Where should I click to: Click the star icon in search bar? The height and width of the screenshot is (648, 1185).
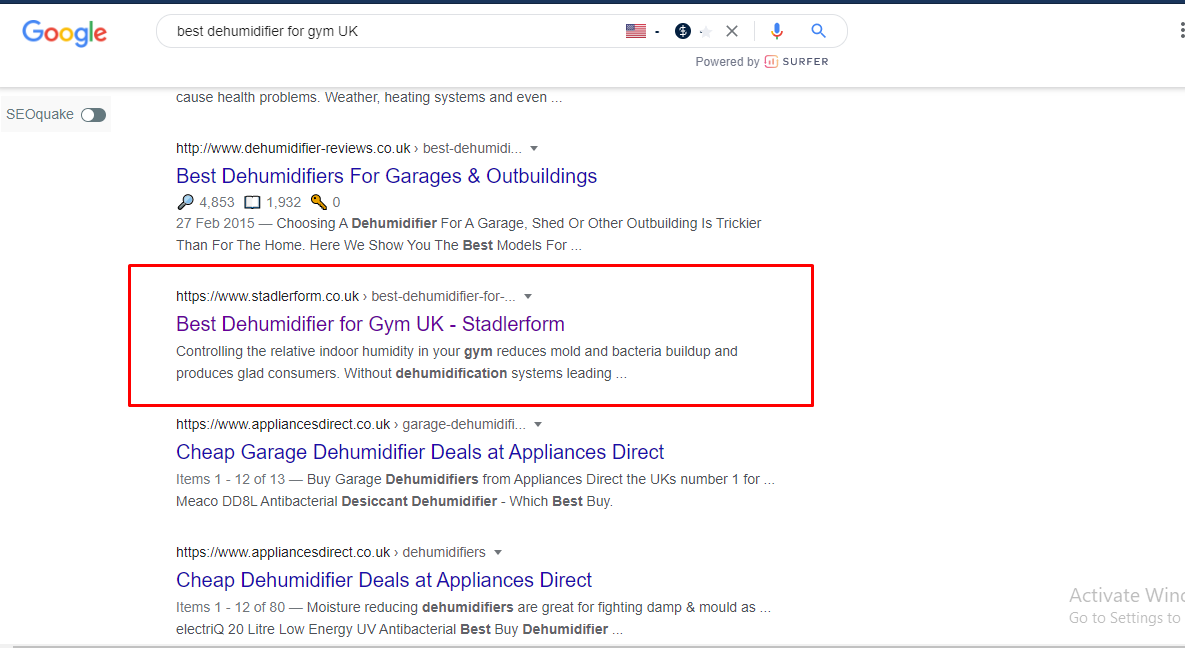click(705, 32)
